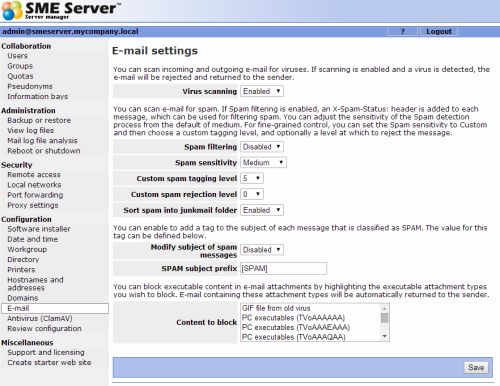The image size is (500, 386).
Task: Open Backup or restore link
Action: [x=39, y=120]
